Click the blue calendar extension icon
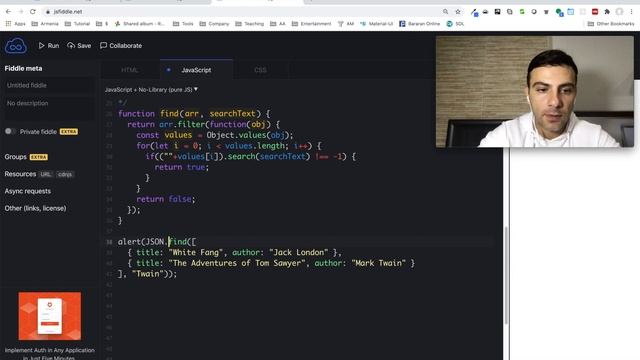640x360 pixels. 571,12
